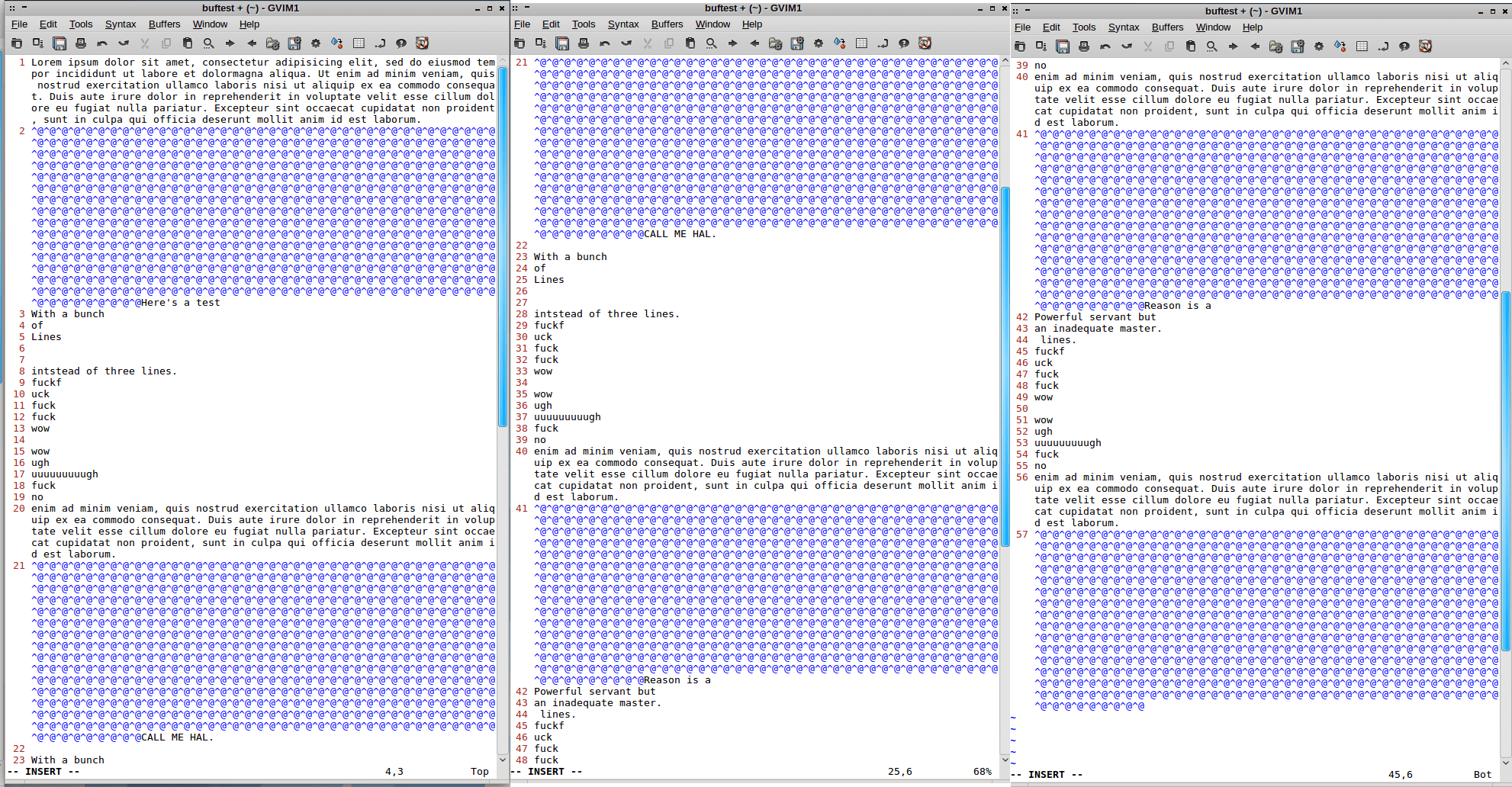Open the Help menu in right GVIM window

[1253, 27]
